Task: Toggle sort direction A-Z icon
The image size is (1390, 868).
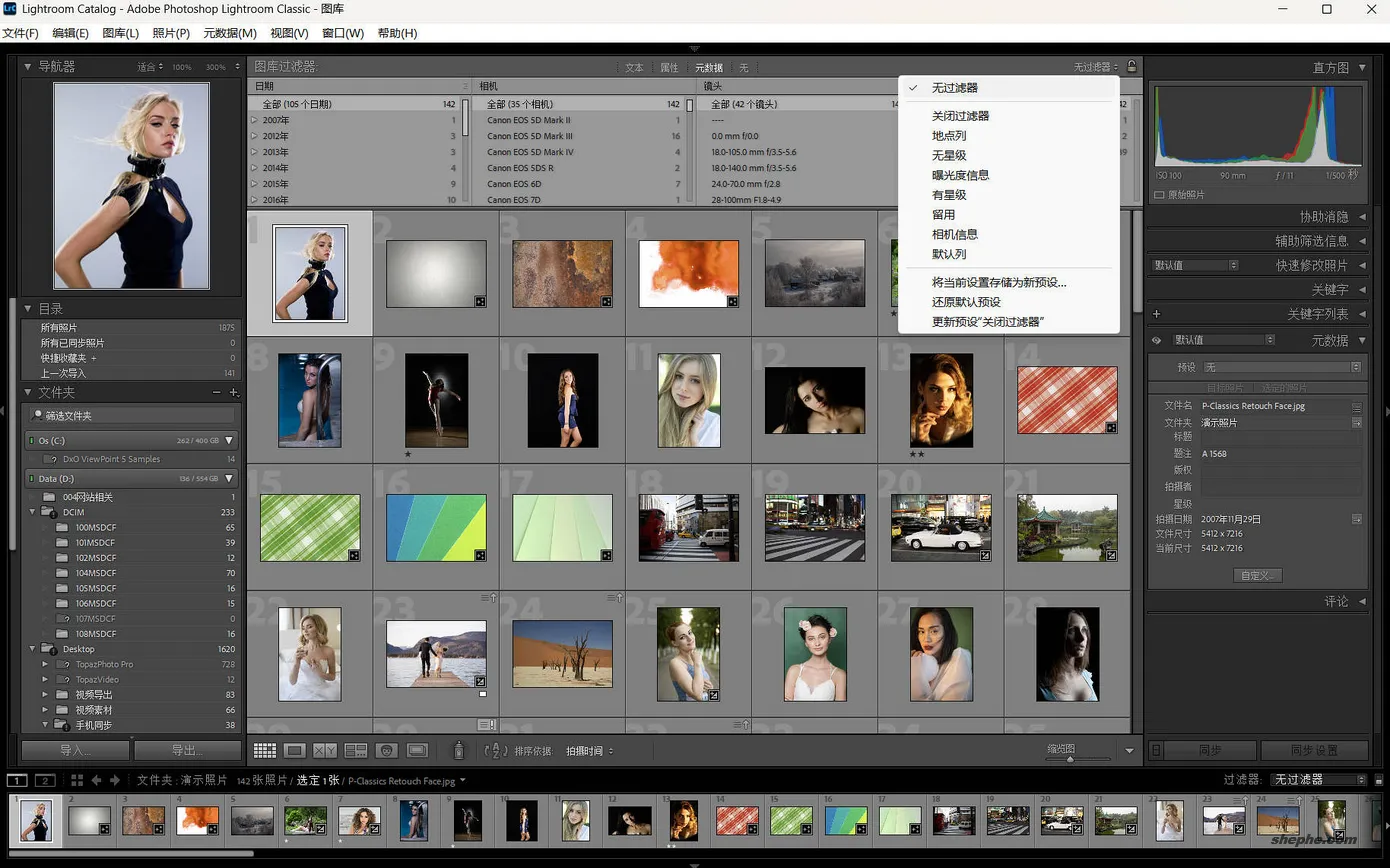Action: coord(496,750)
